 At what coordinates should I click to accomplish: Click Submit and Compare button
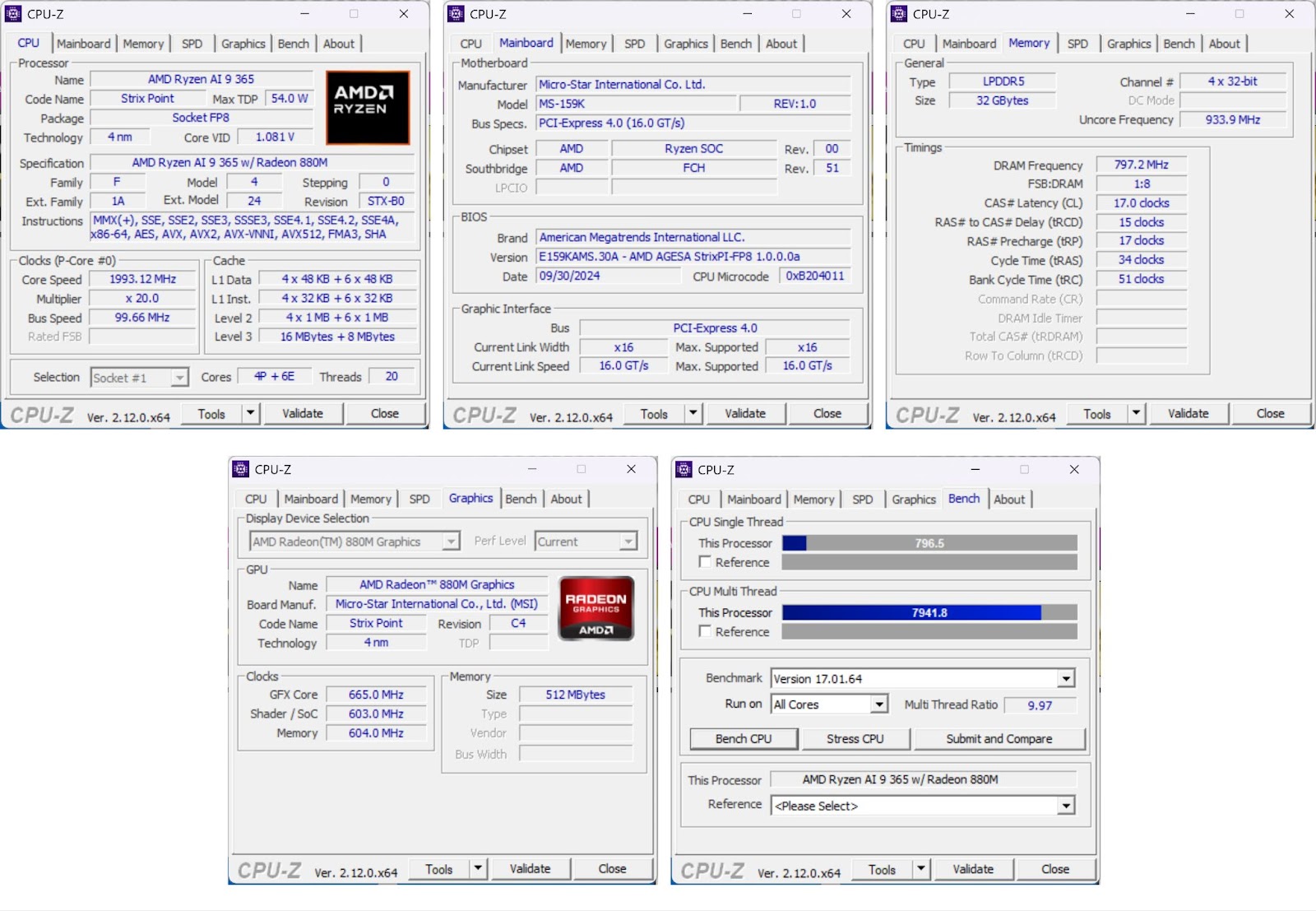point(999,739)
